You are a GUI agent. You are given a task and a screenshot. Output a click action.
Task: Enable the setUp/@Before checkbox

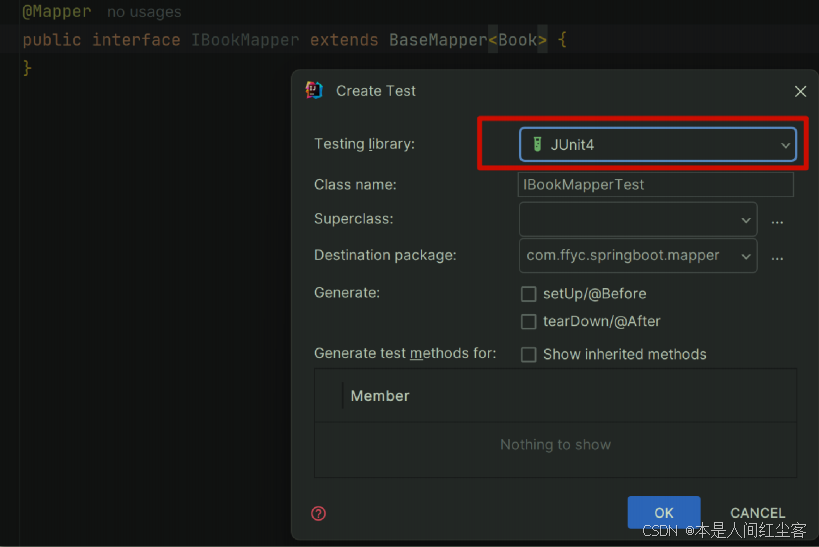tap(529, 294)
